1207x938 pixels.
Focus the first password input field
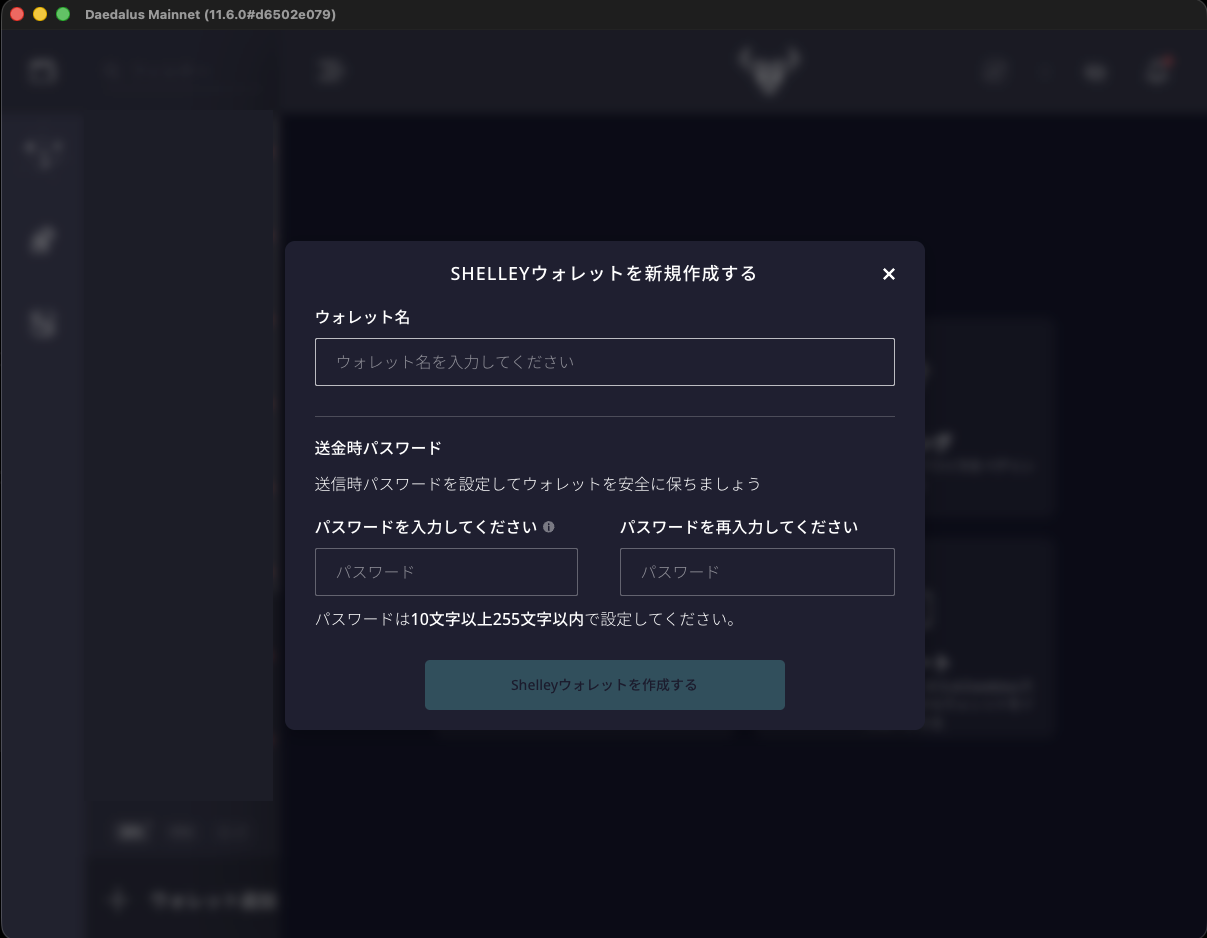pos(446,572)
